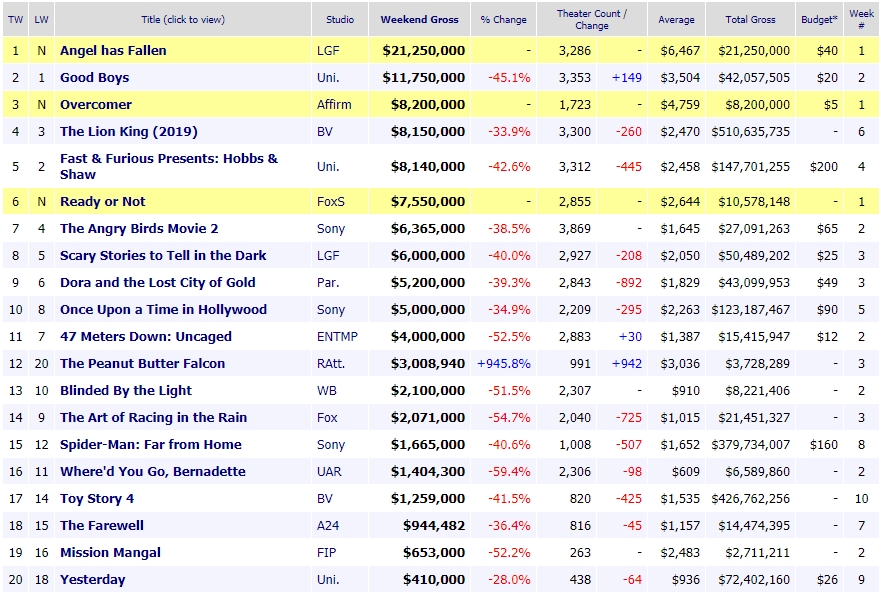Screen dimensions: 881x593
Task: Open the Yesterday movie link
Action: (x=93, y=579)
